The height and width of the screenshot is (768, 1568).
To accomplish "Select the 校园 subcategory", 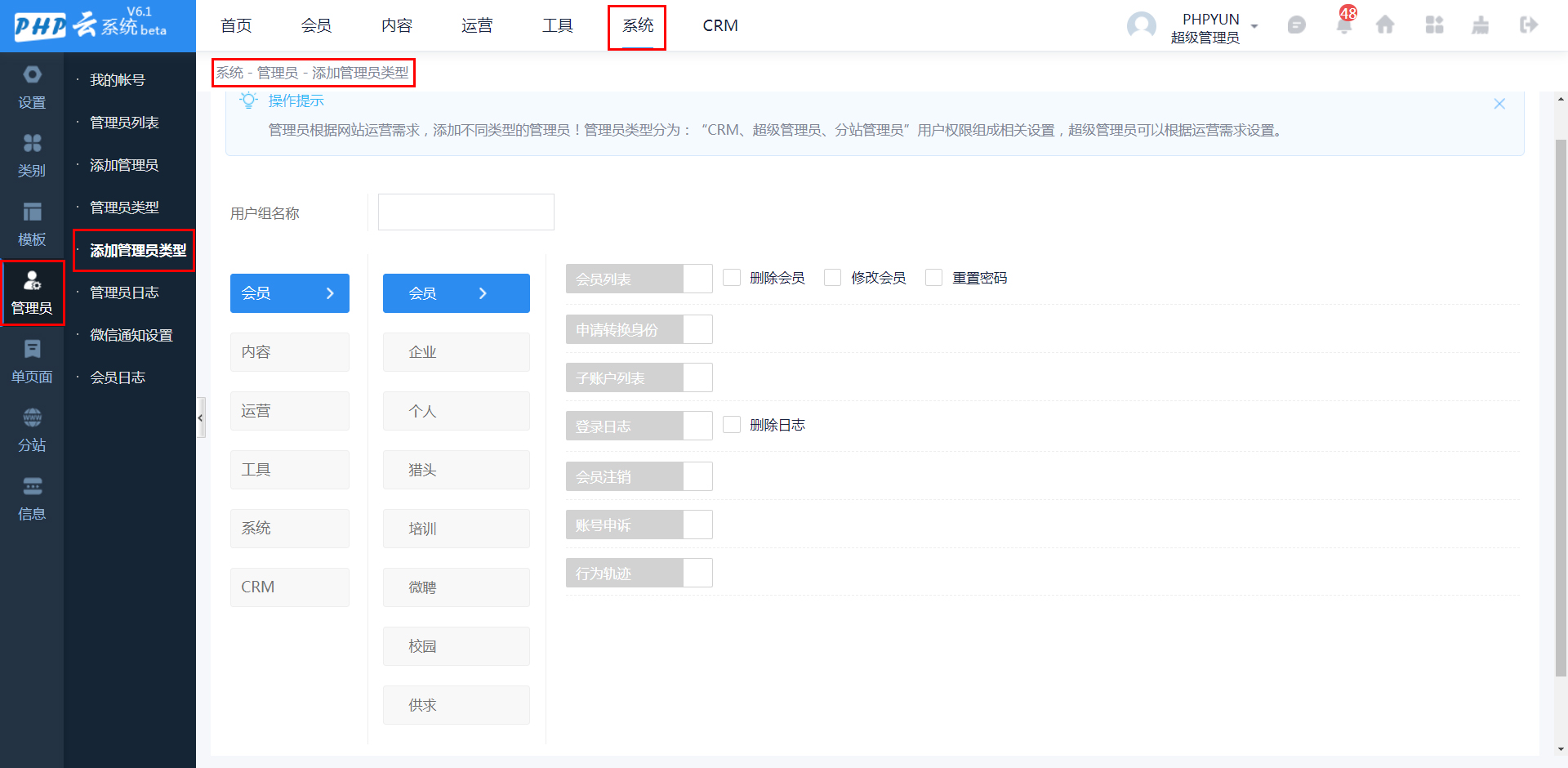I will tap(457, 646).
